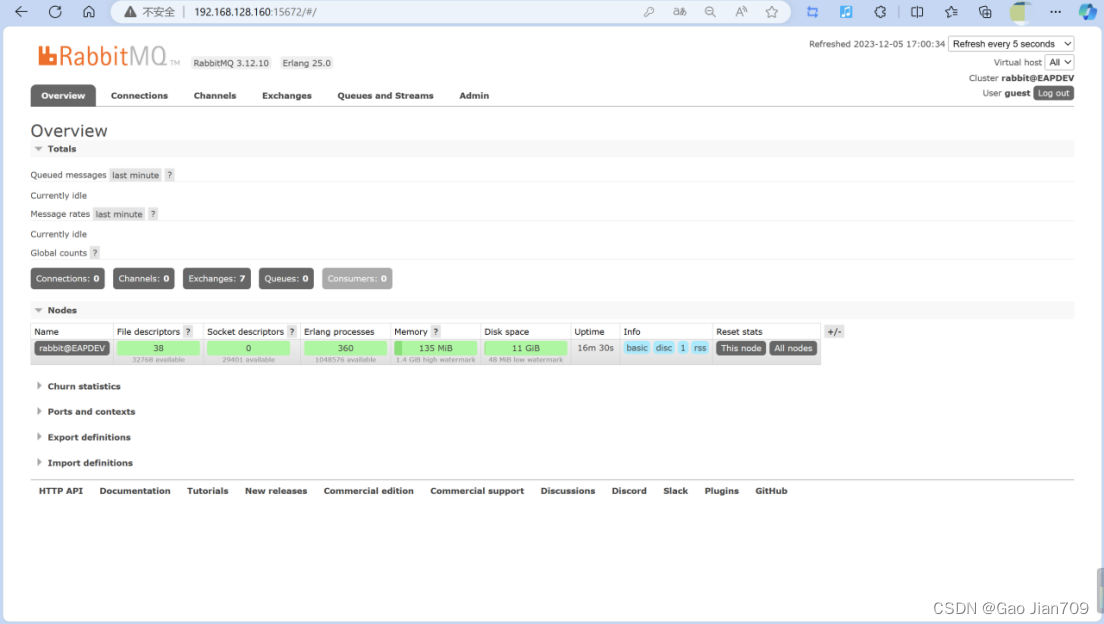The width and height of the screenshot is (1104, 624).
Task: Change Queued messages last minute range
Action: pos(135,175)
